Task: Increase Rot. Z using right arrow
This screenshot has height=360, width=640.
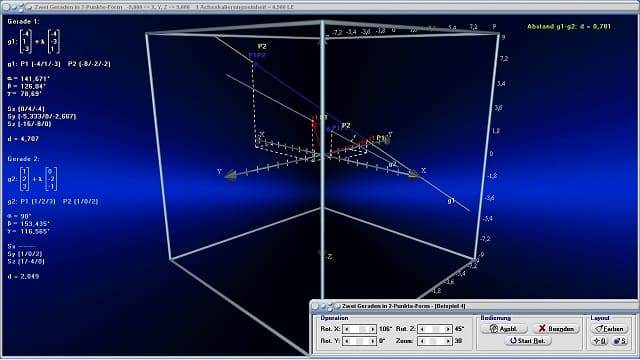Action: tap(447, 329)
